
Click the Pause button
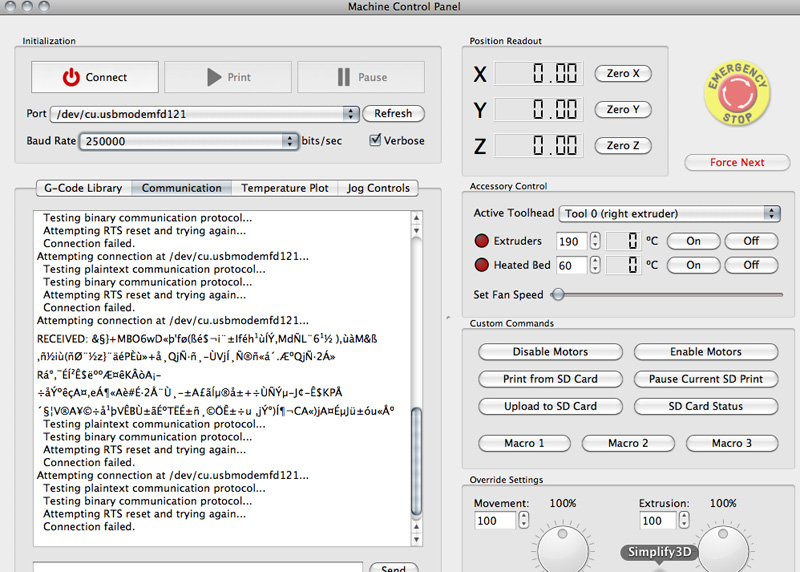click(x=361, y=77)
